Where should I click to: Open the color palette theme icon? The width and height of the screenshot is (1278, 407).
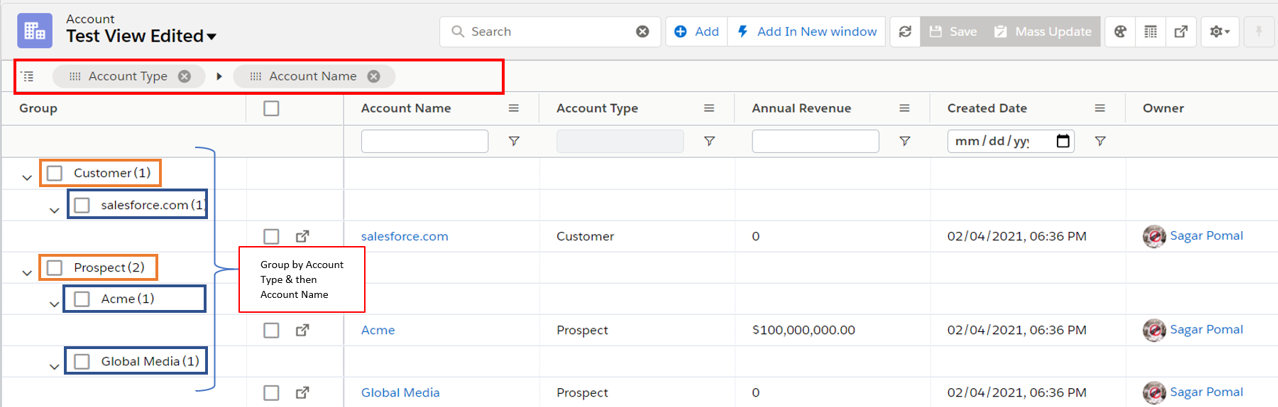coord(1120,32)
